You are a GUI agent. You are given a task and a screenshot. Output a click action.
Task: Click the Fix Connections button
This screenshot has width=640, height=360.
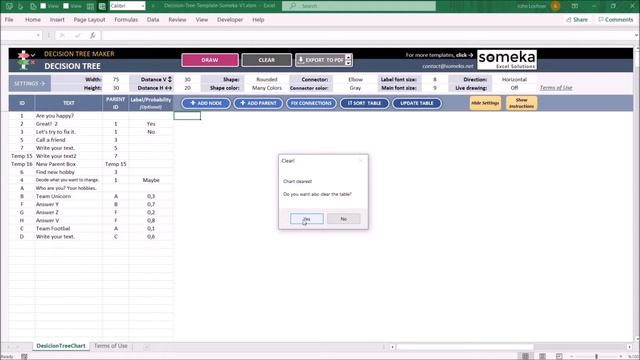[311, 103]
